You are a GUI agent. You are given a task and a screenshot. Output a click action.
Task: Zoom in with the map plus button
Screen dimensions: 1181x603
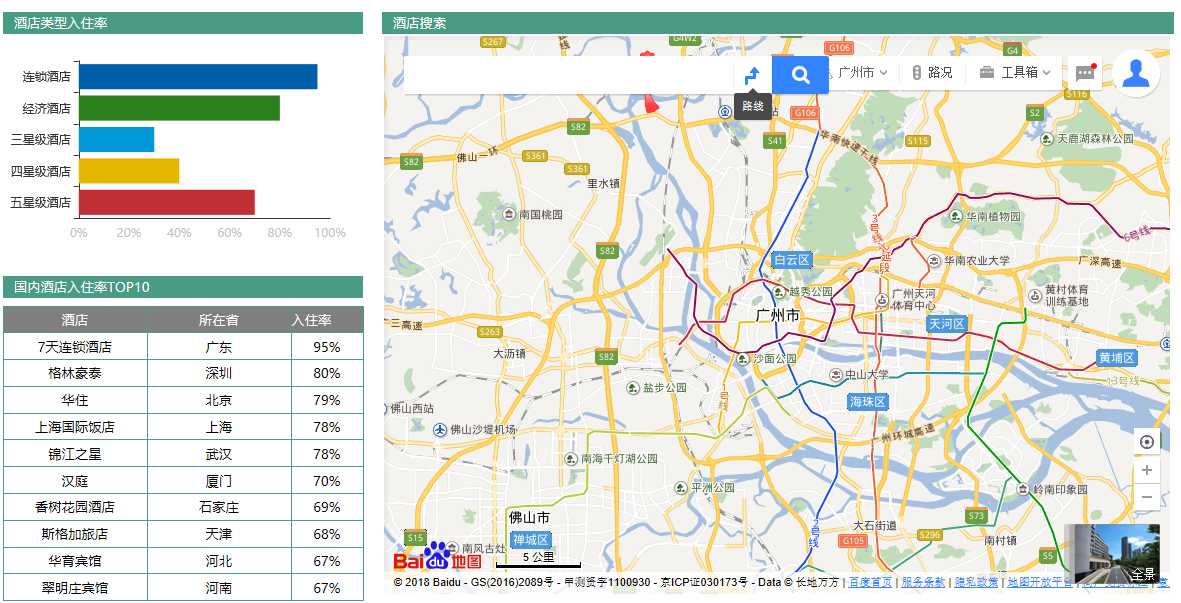tap(1147, 470)
